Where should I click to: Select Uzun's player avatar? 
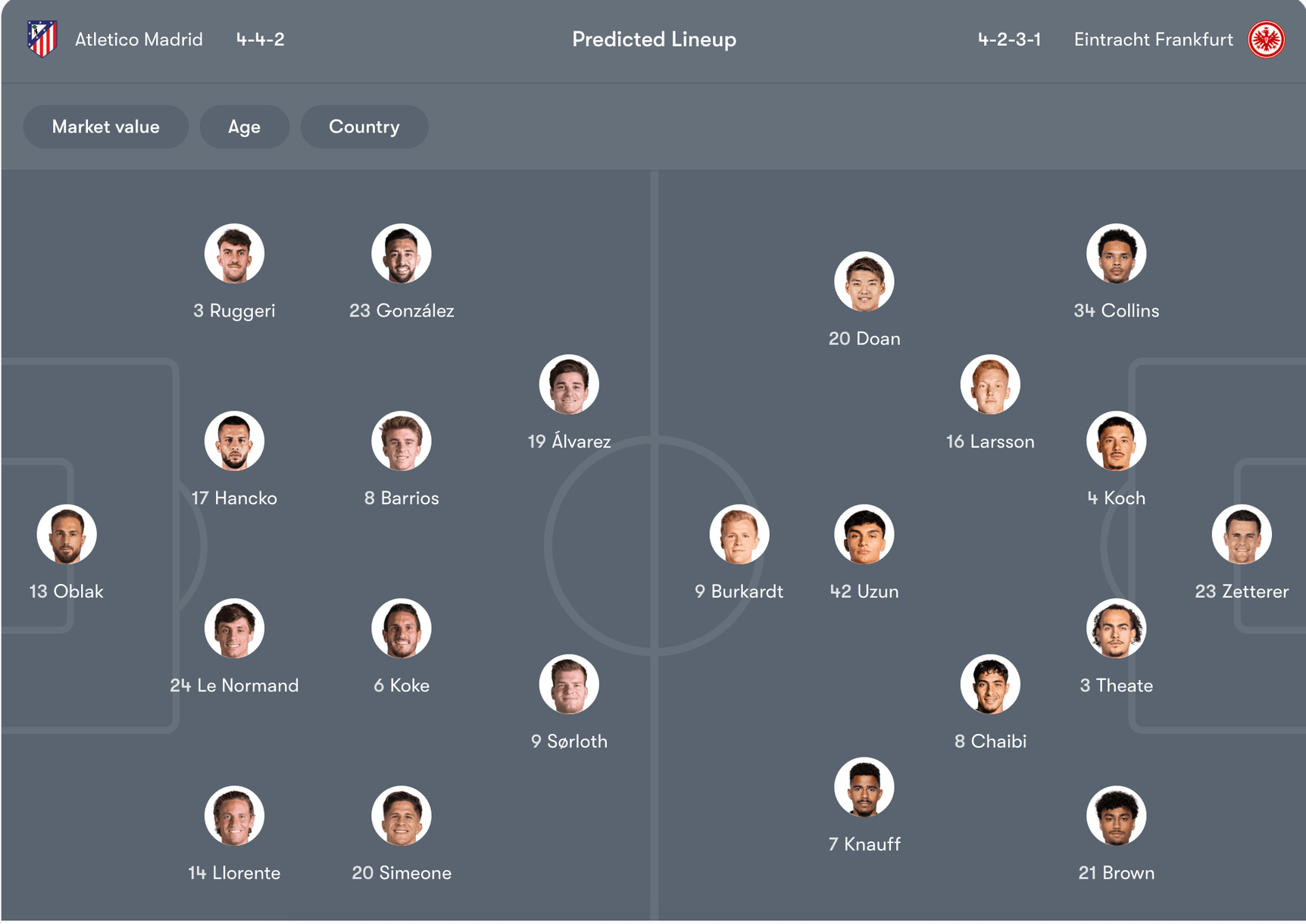pyautogui.click(x=864, y=535)
